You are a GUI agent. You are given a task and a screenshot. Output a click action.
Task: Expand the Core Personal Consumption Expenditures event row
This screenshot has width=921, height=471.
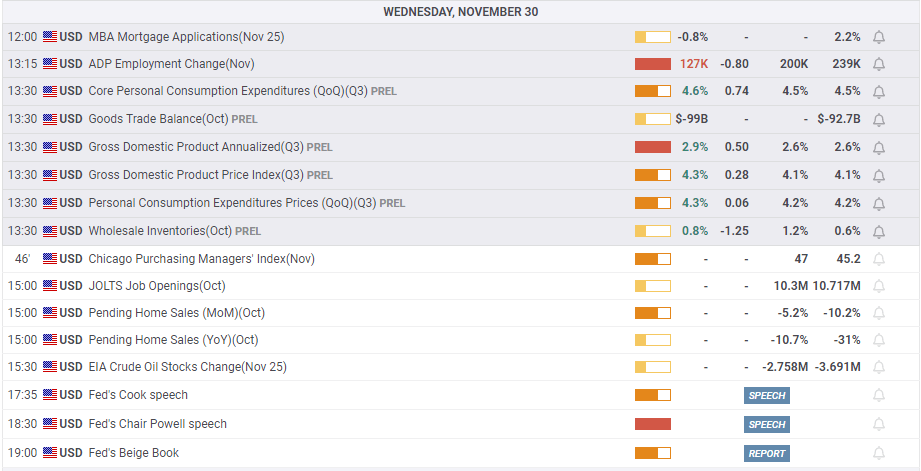click(x=229, y=91)
